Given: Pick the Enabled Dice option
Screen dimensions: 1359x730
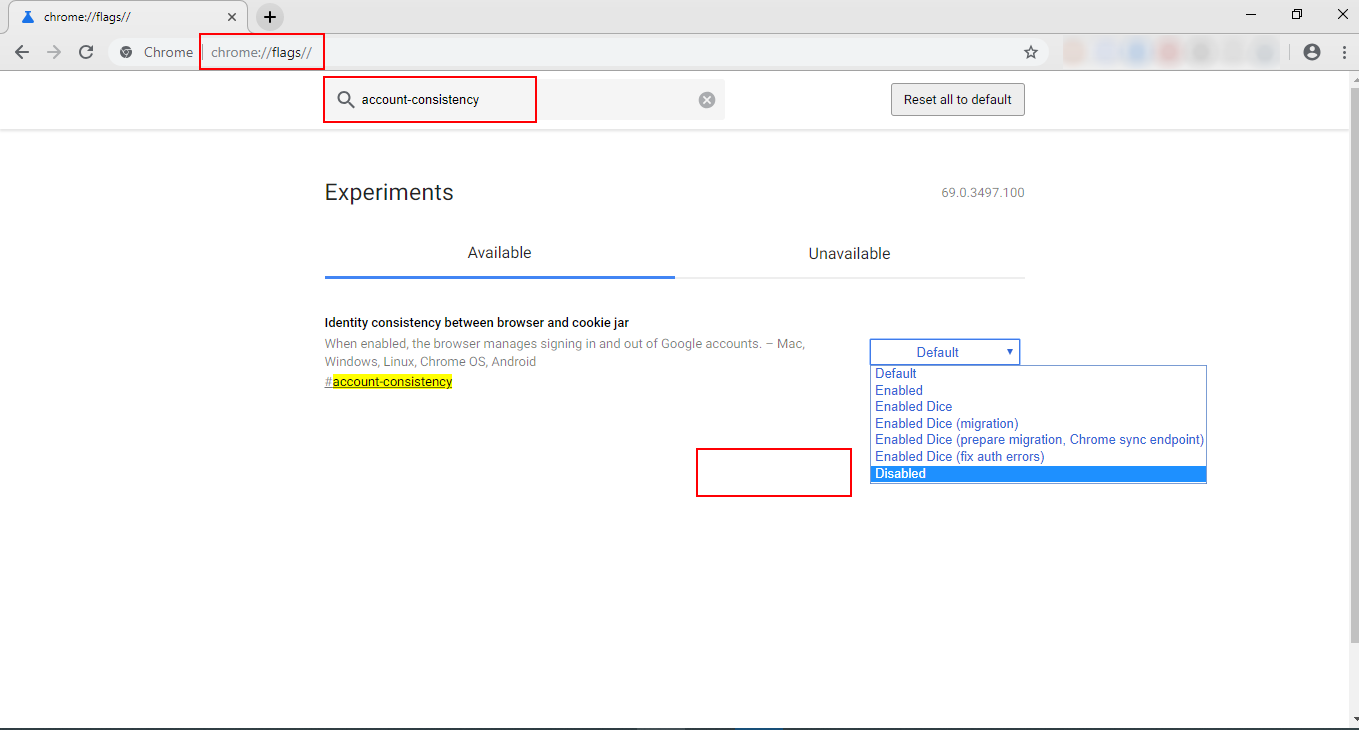Looking at the screenshot, I should pyautogui.click(x=1038, y=407).
